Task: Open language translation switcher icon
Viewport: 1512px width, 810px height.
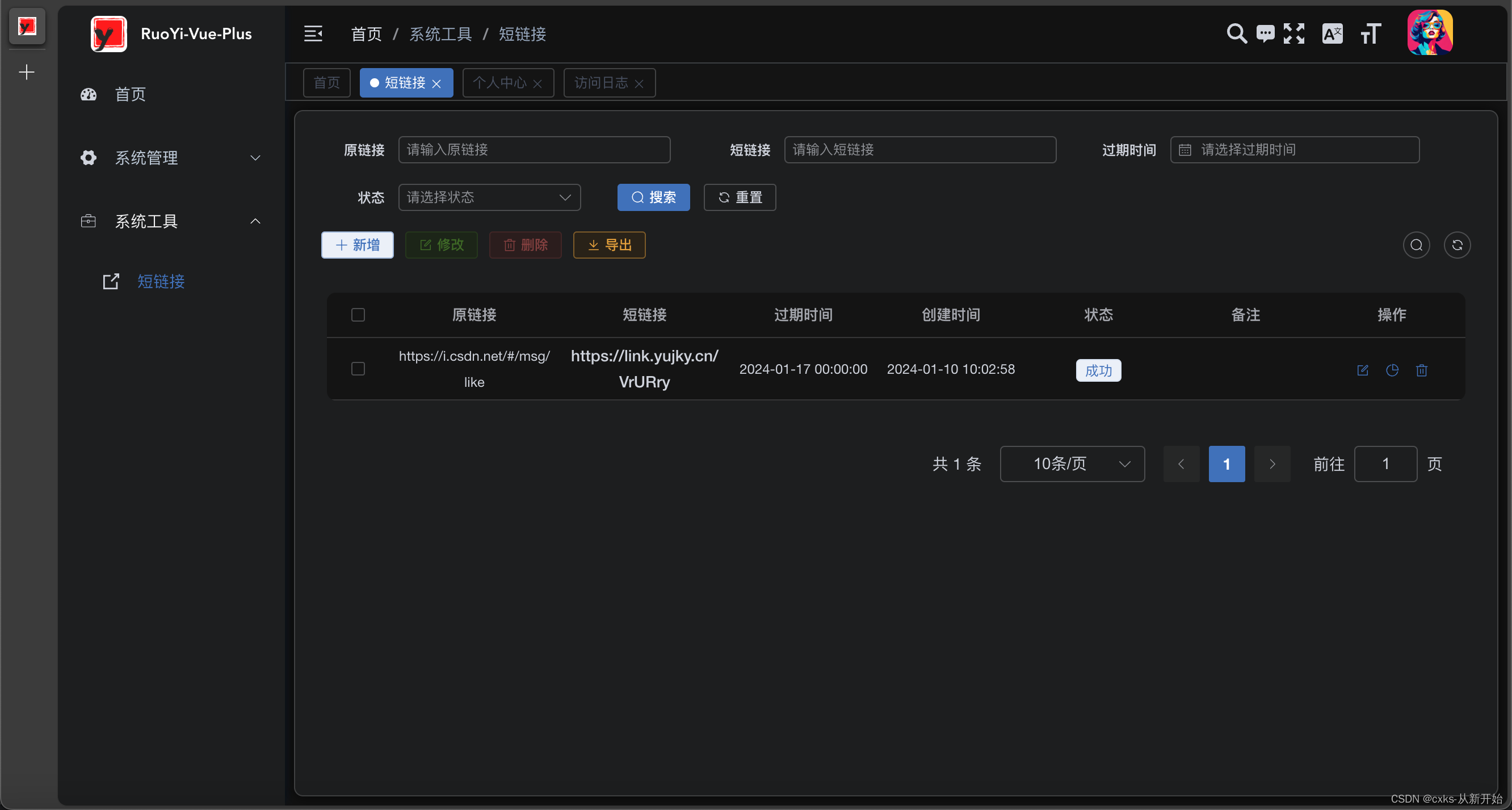Action: click(x=1332, y=33)
